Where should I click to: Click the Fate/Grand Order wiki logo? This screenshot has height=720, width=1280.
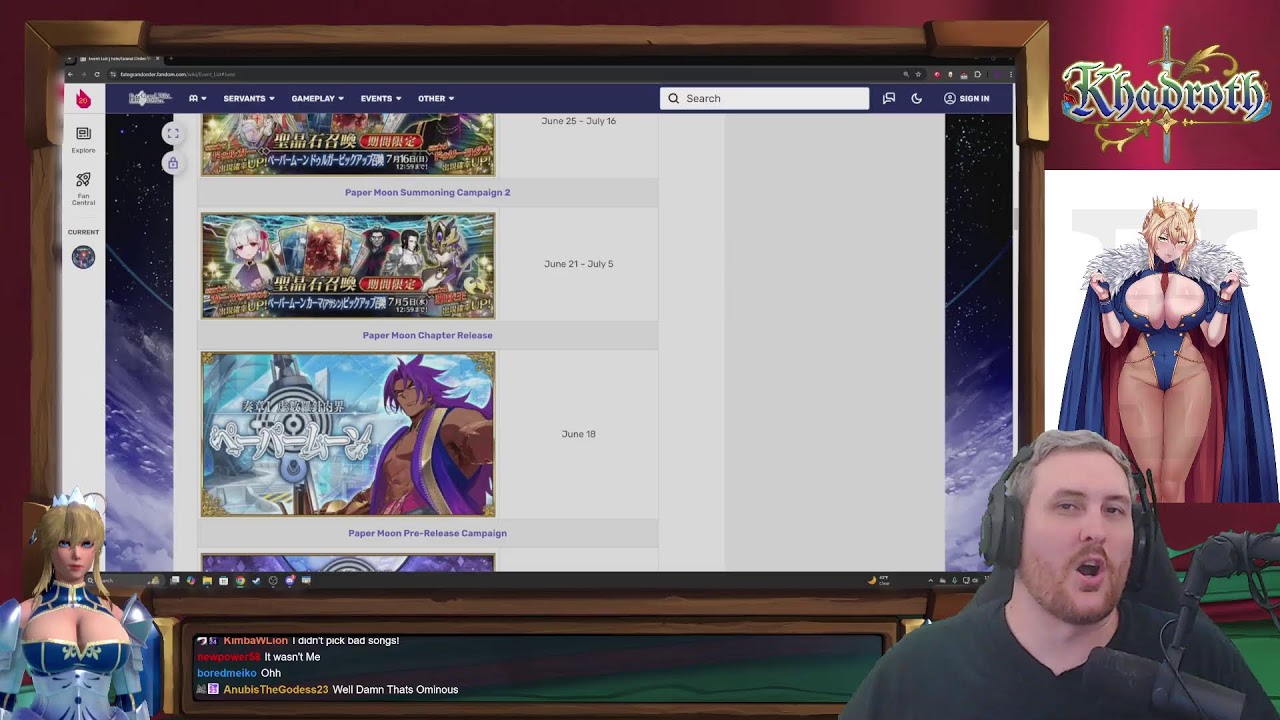coord(150,98)
